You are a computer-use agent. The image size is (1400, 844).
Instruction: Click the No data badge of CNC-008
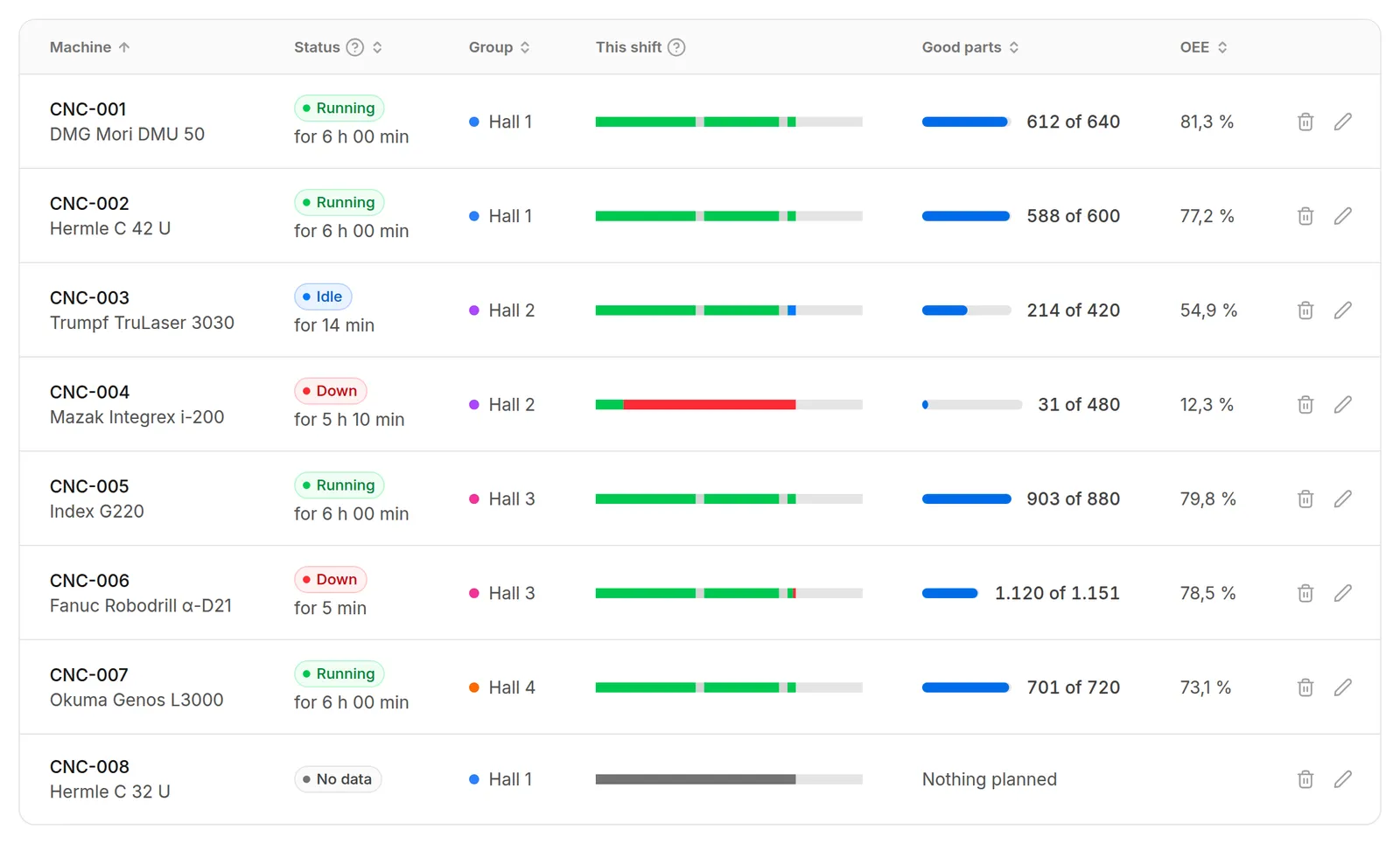point(338,779)
